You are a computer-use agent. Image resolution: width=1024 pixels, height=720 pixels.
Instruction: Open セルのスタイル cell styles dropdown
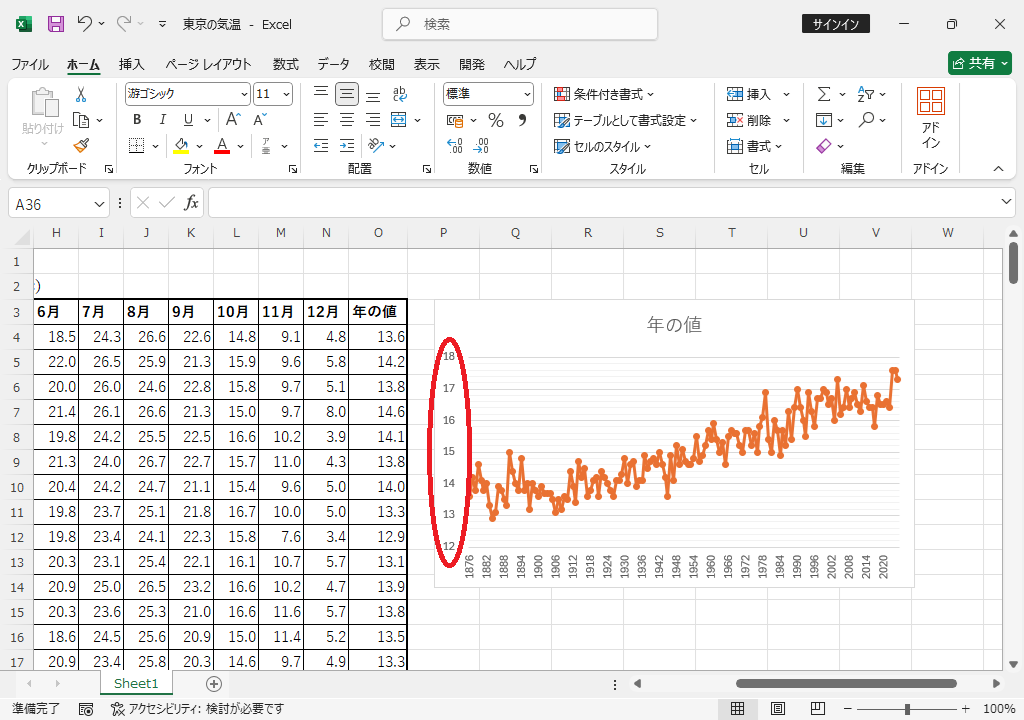coord(602,146)
